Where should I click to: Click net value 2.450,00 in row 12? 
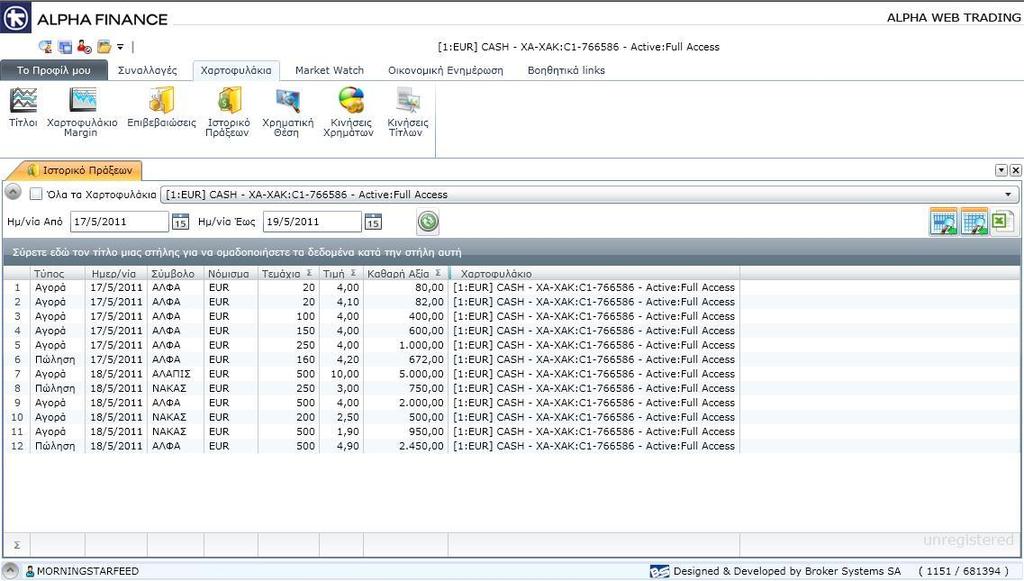(x=421, y=446)
